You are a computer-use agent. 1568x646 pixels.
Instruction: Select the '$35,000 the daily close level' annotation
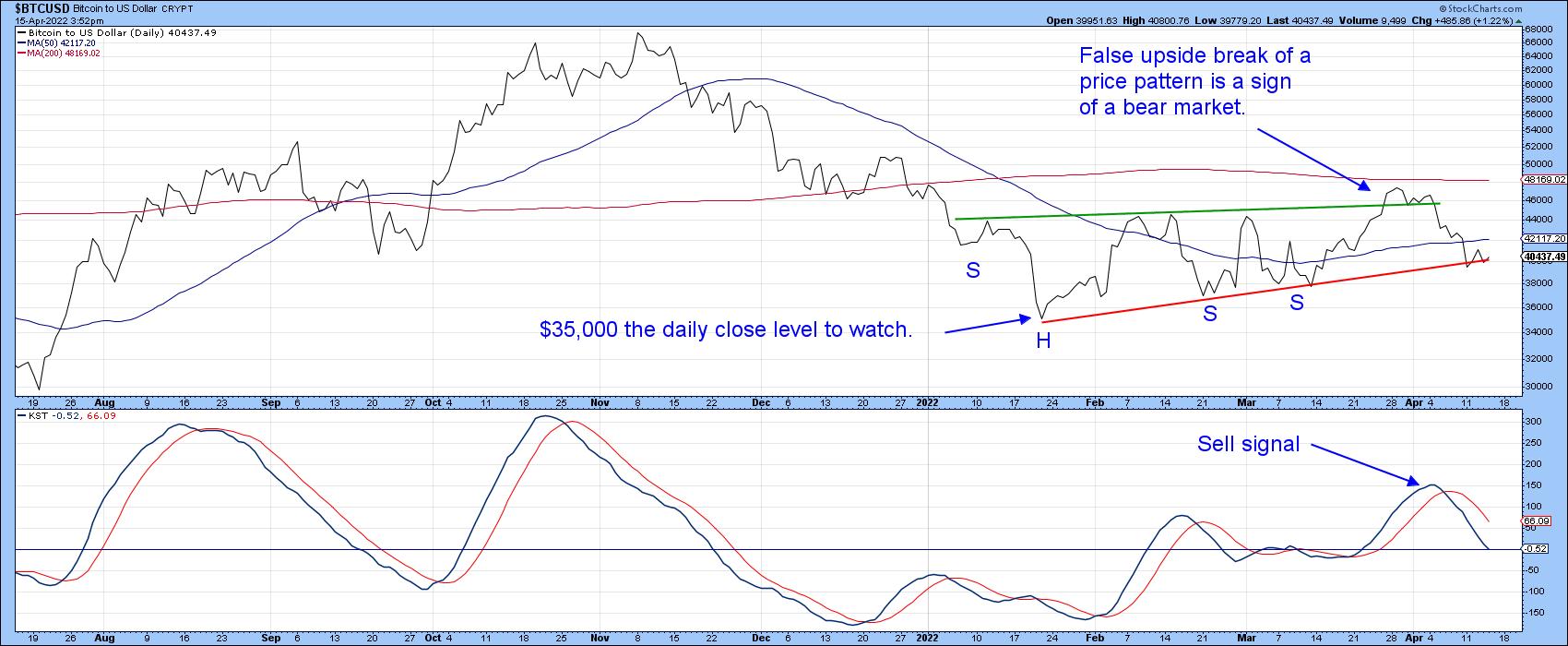point(725,329)
